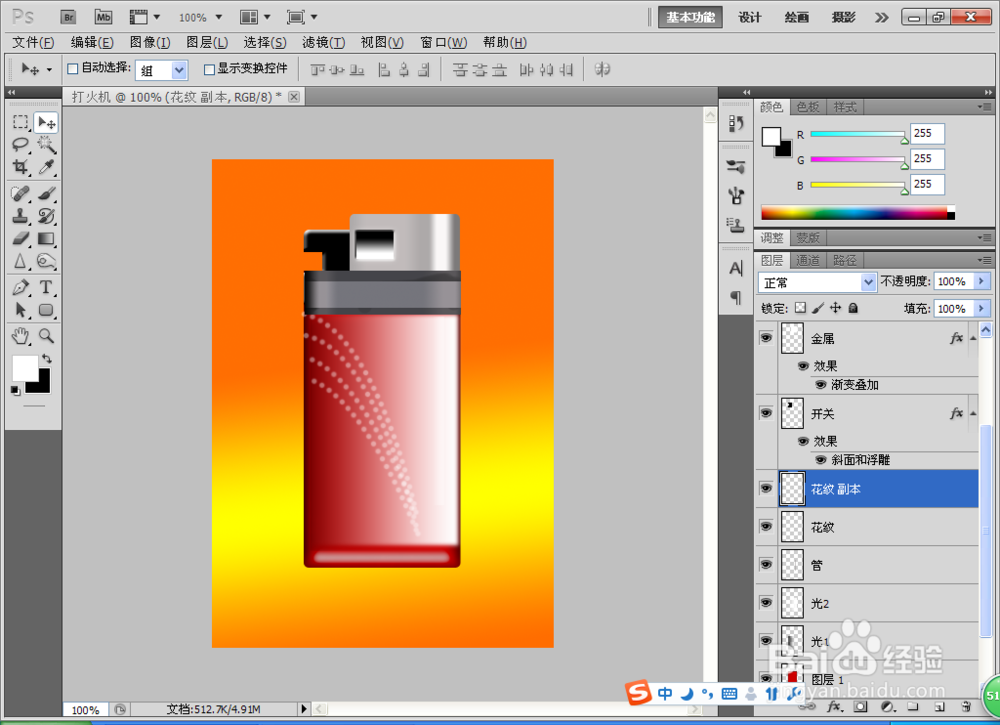Reset default foreground and background colors
The image size is (1000, 725).
click(x=15, y=390)
